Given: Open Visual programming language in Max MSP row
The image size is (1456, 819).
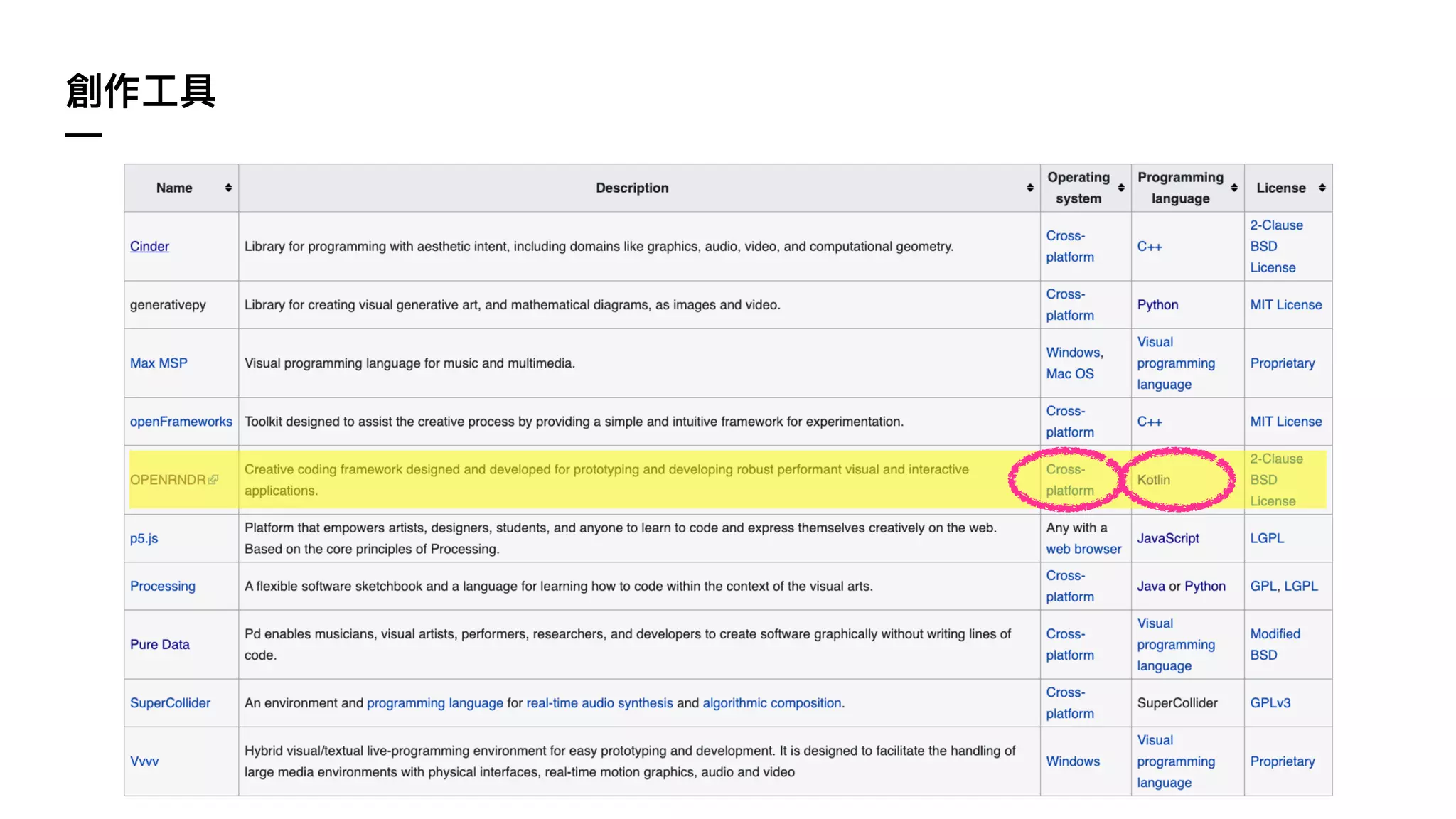Looking at the screenshot, I should [1176, 363].
